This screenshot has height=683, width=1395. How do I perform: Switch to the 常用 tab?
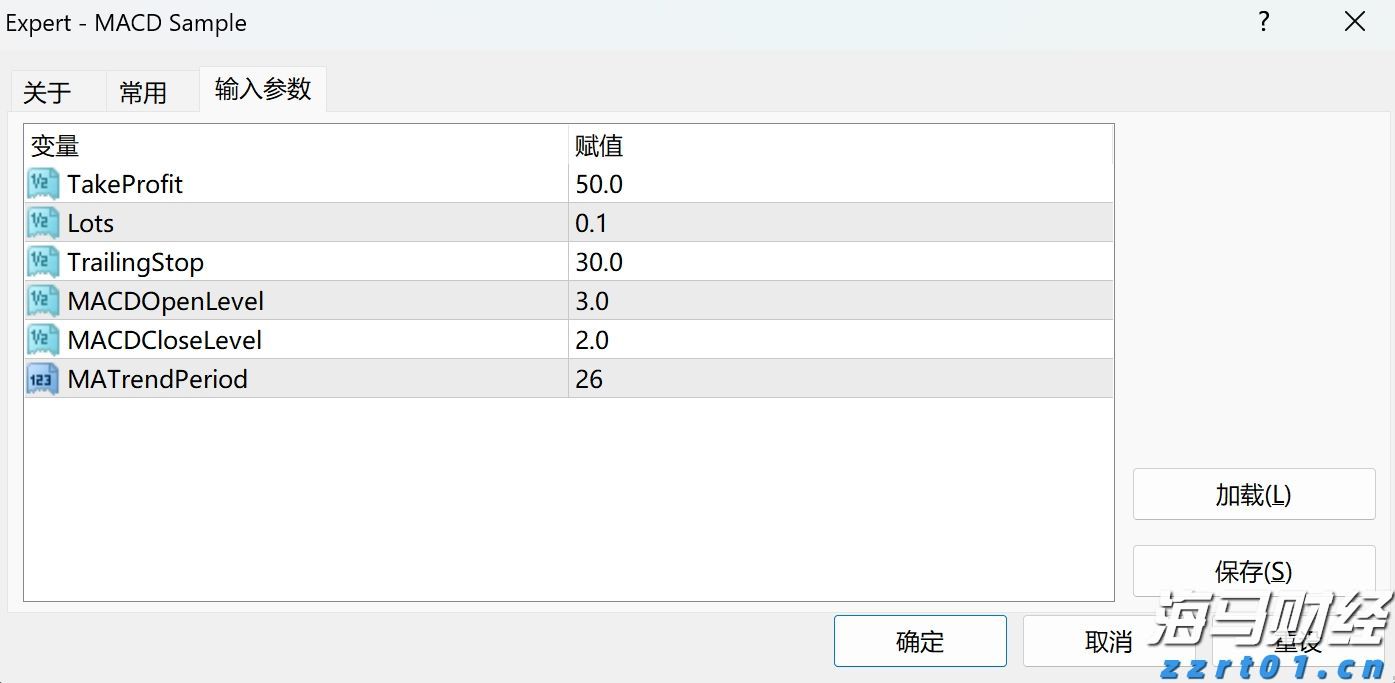143,91
